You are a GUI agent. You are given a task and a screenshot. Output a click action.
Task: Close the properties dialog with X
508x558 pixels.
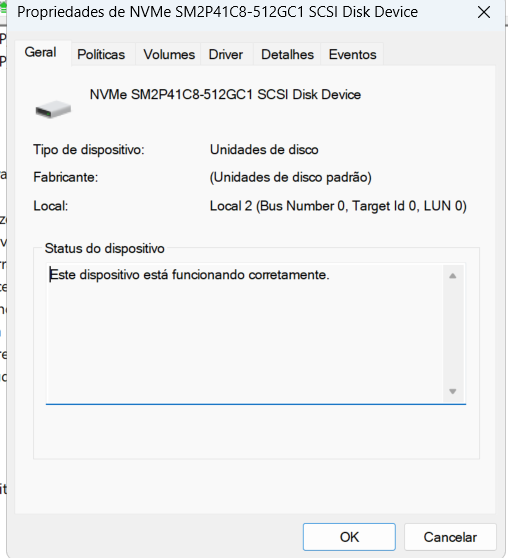pyautogui.click(x=484, y=12)
